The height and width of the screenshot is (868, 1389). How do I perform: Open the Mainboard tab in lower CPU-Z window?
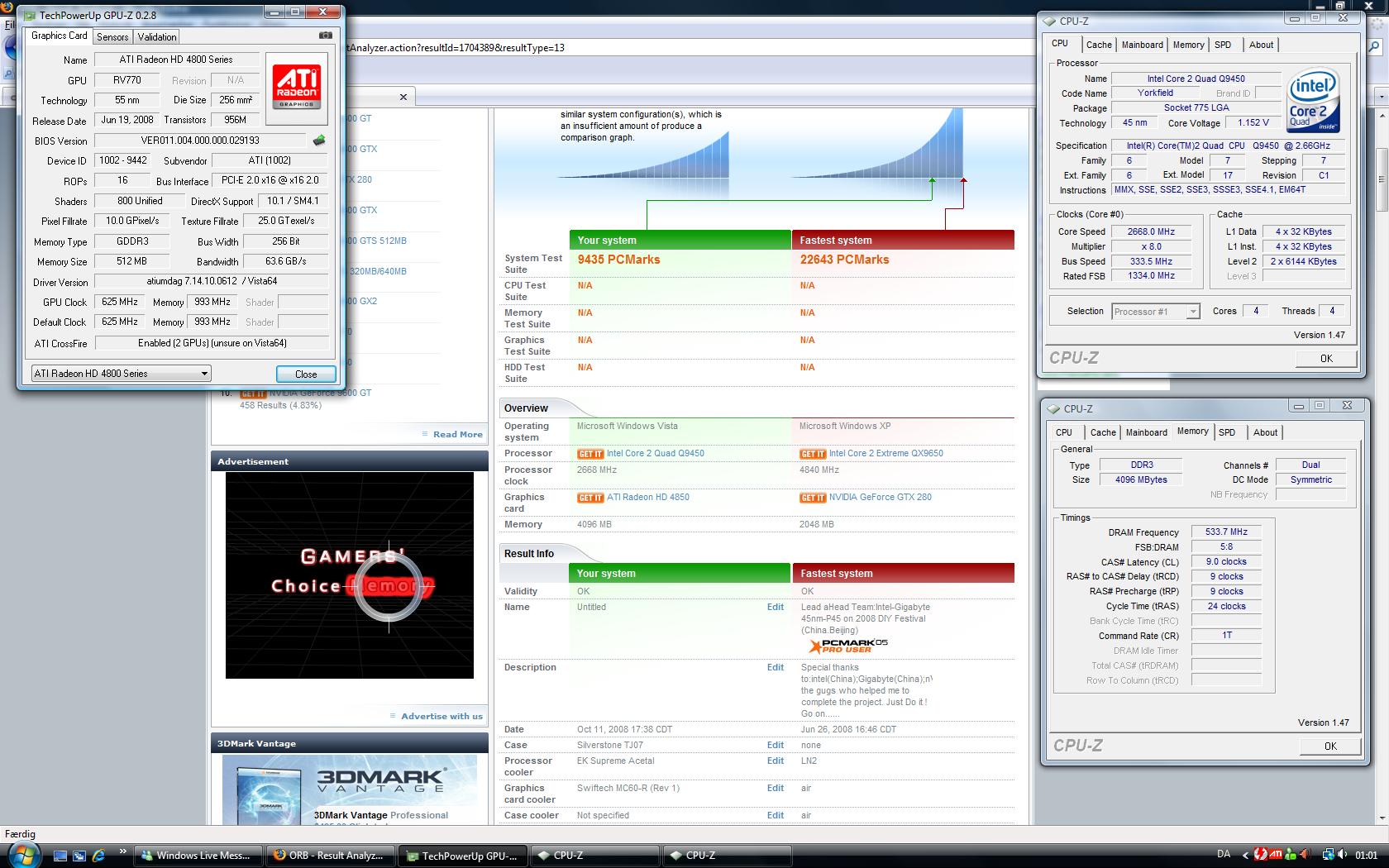pos(1146,432)
